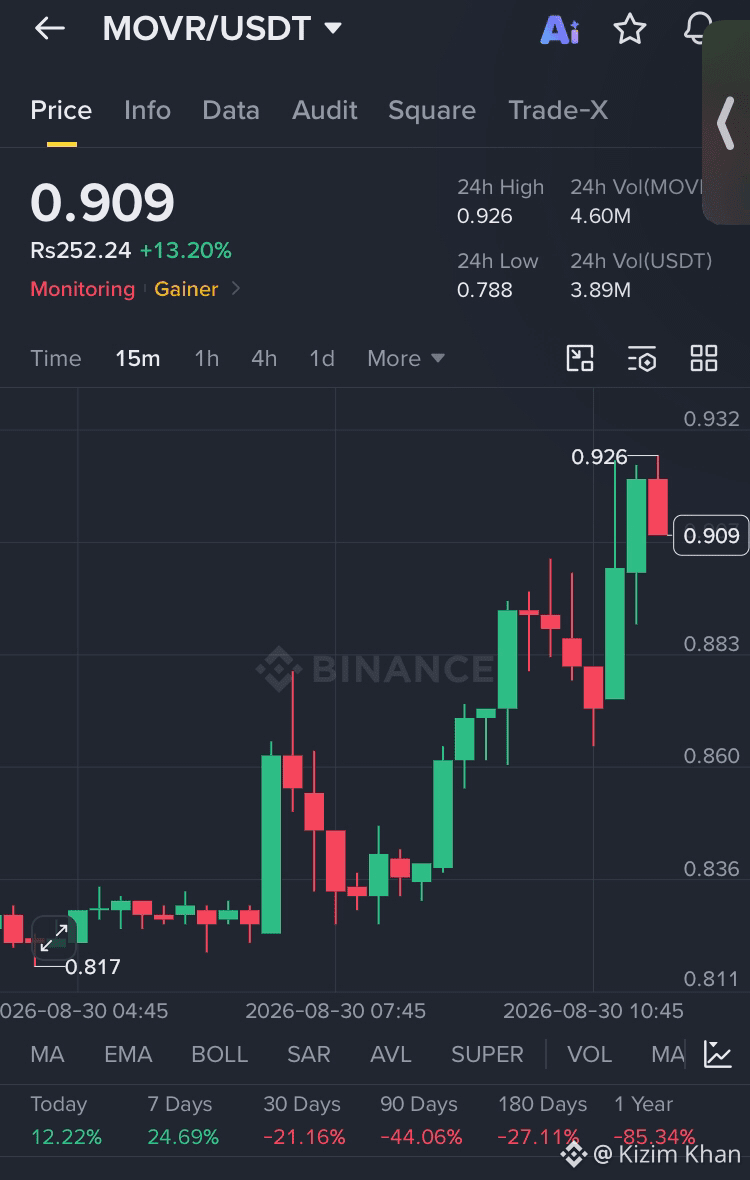Image resolution: width=750 pixels, height=1180 pixels.
Task: Click Today performance 12.22%
Action: (x=66, y=1136)
